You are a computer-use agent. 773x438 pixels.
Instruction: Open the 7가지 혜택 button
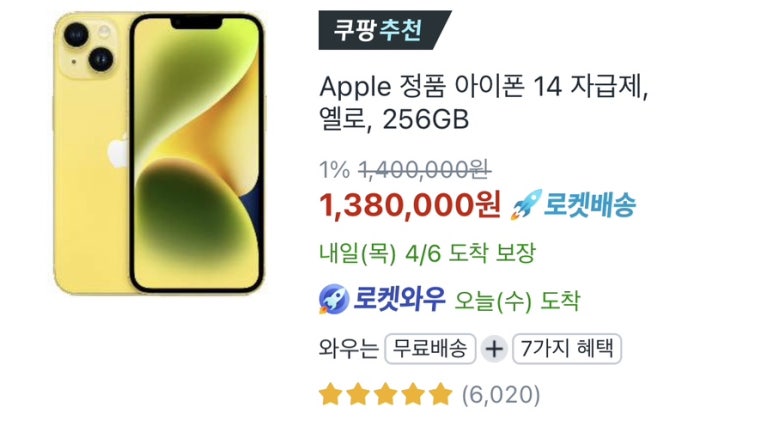coord(567,349)
